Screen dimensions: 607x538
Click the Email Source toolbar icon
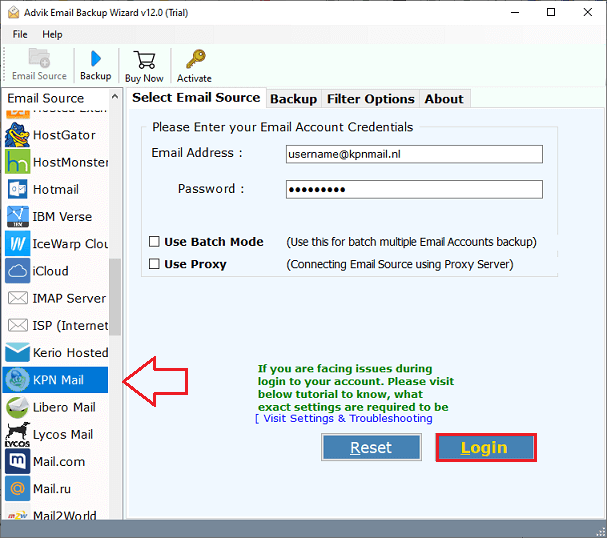pyautogui.click(x=39, y=58)
